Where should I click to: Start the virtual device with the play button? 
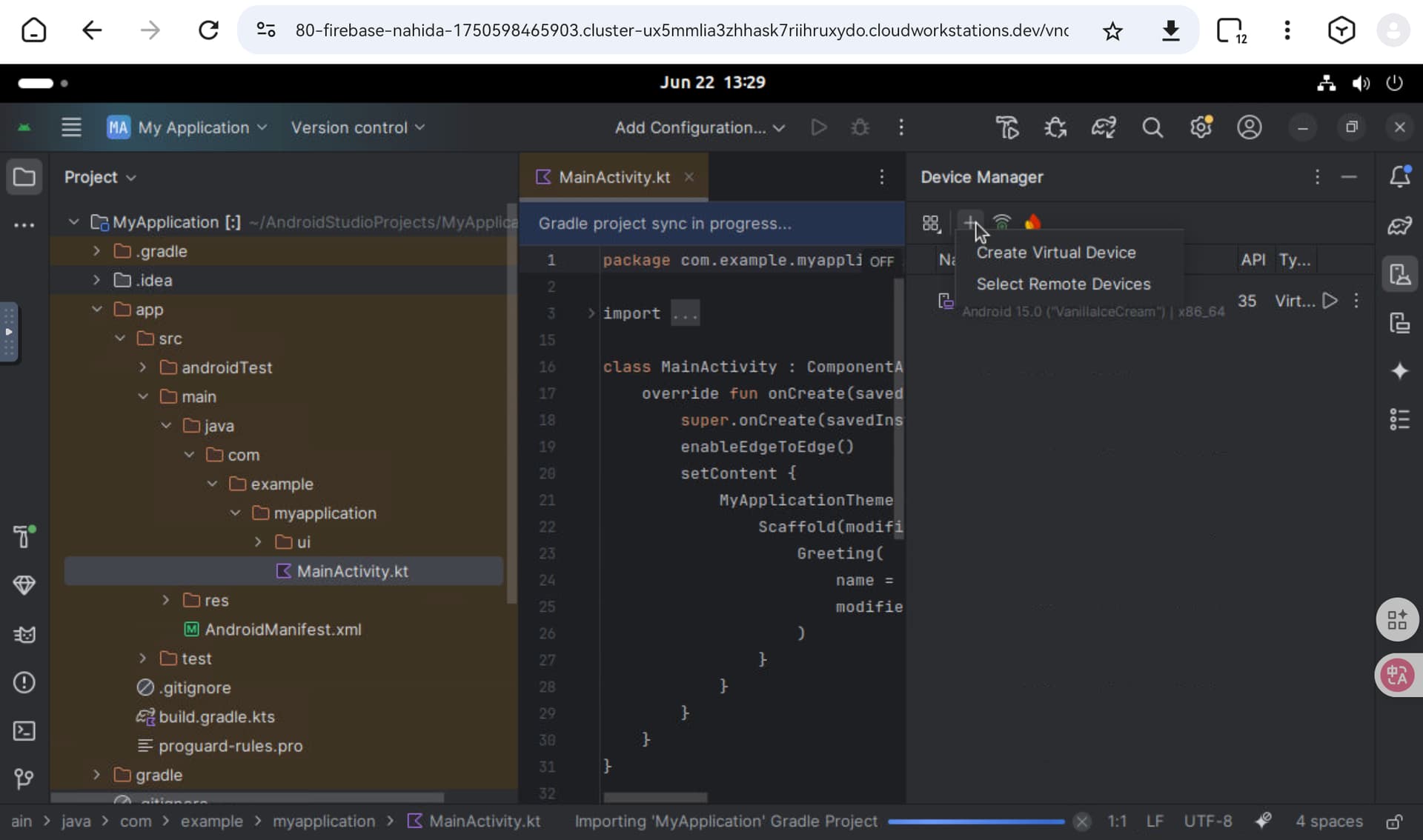(x=1330, y=301)
